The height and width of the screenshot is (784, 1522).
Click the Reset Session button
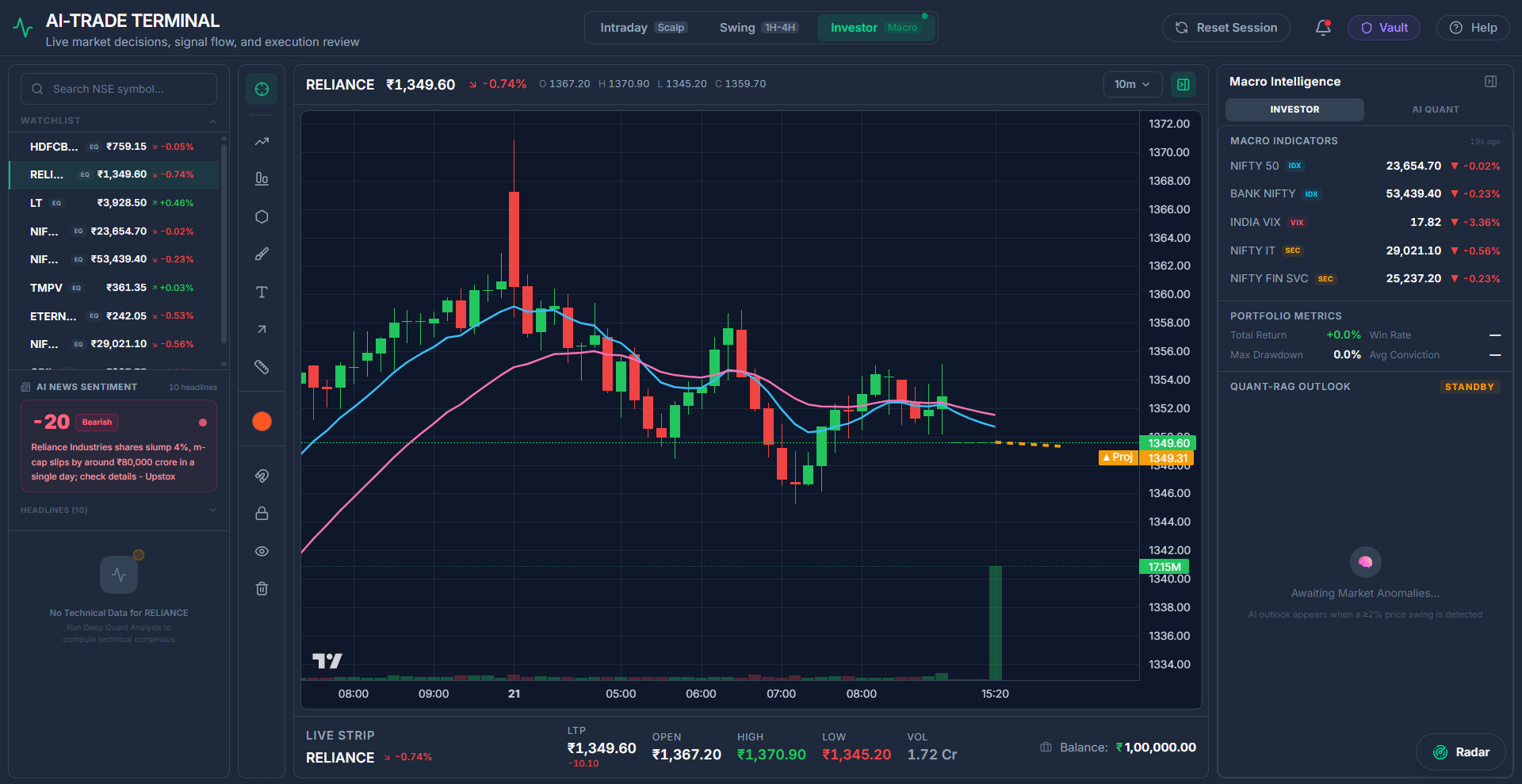1226,28
